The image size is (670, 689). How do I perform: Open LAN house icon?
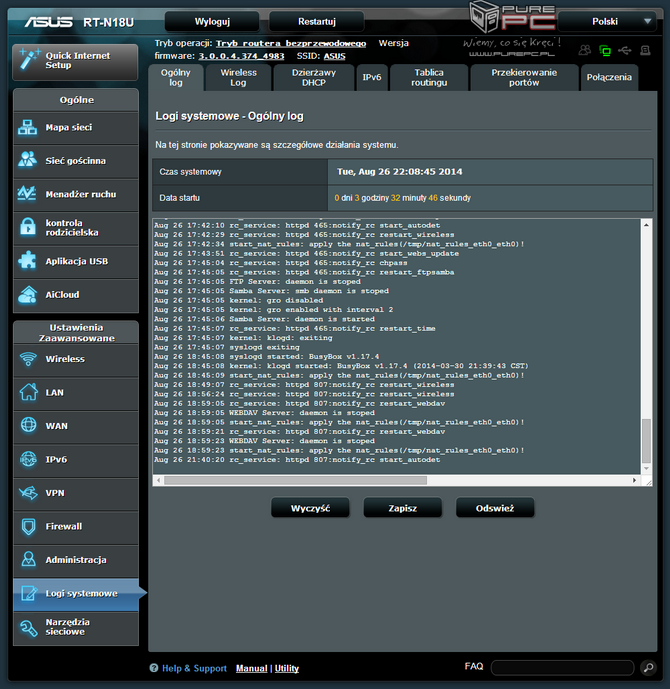(29, 392)
